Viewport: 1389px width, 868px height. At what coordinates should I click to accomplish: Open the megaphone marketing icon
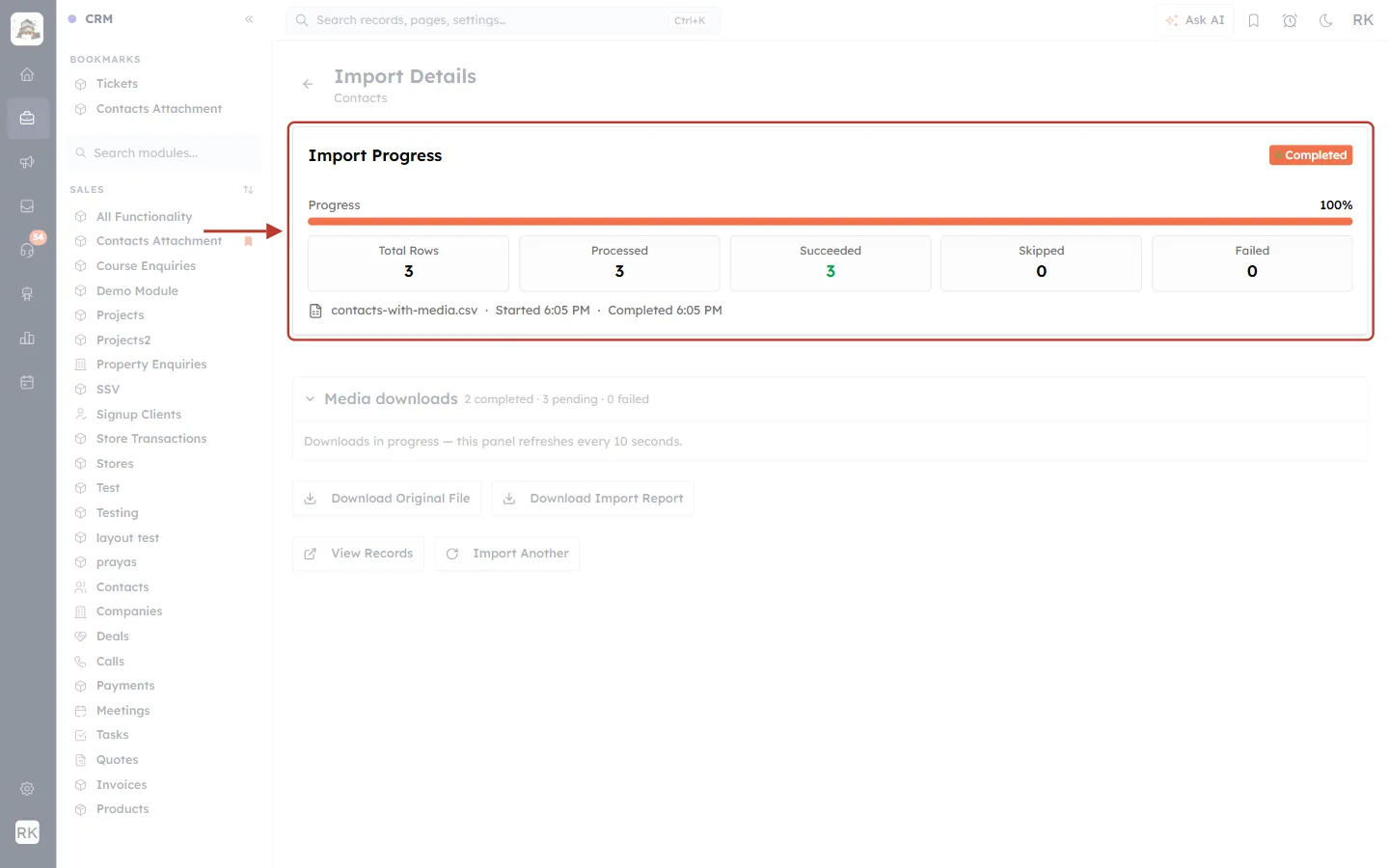(27, 162)
